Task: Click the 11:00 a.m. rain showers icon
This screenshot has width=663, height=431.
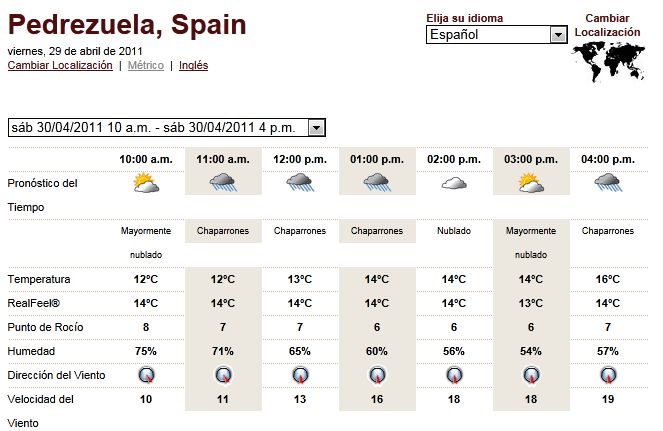Action: point(222,183)
